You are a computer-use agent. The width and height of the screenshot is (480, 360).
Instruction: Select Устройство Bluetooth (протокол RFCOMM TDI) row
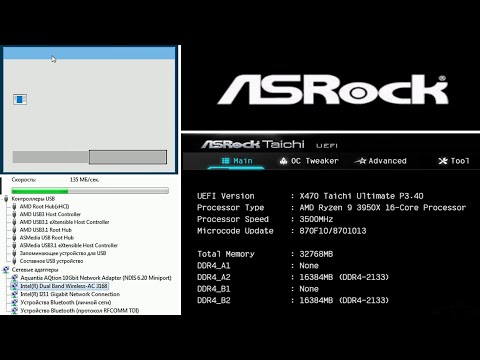pos(80,311)
